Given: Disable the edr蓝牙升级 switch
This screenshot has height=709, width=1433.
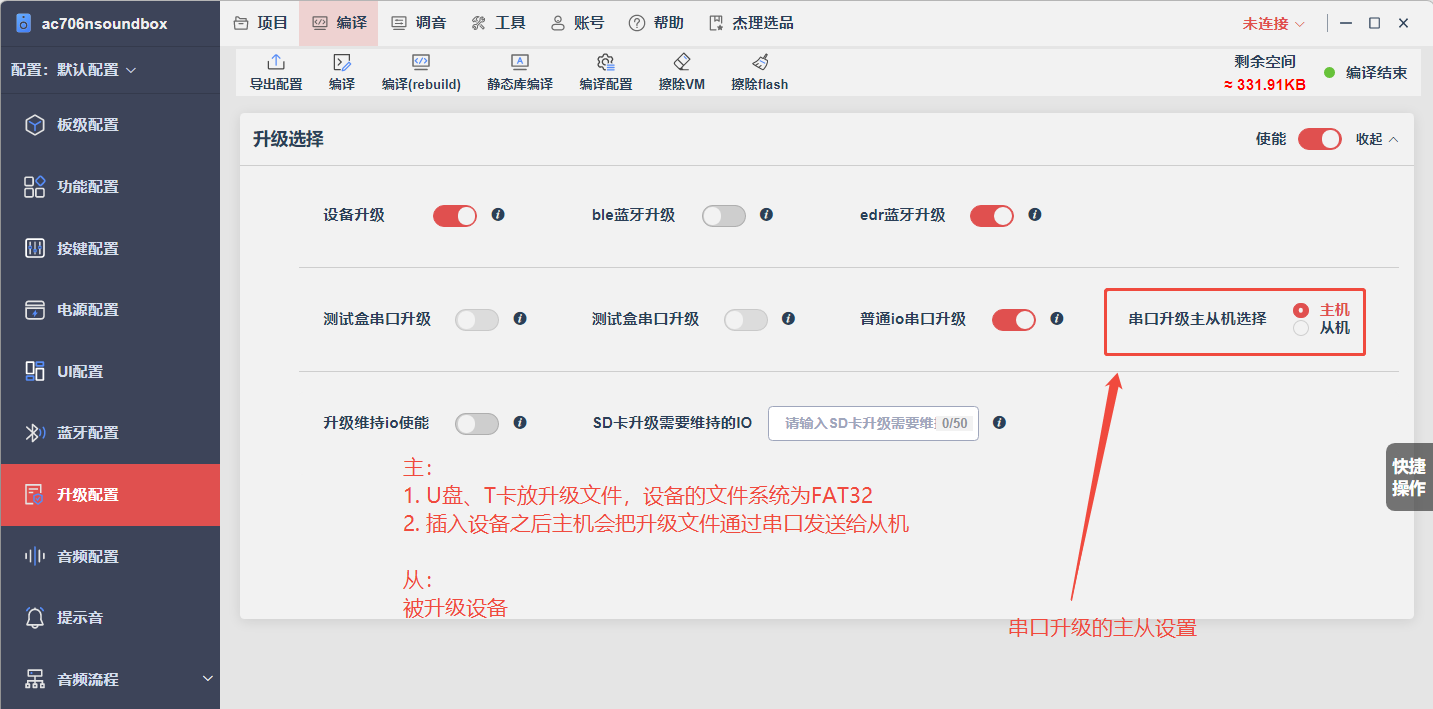Looking at the screenshot, I should [992, 216].
